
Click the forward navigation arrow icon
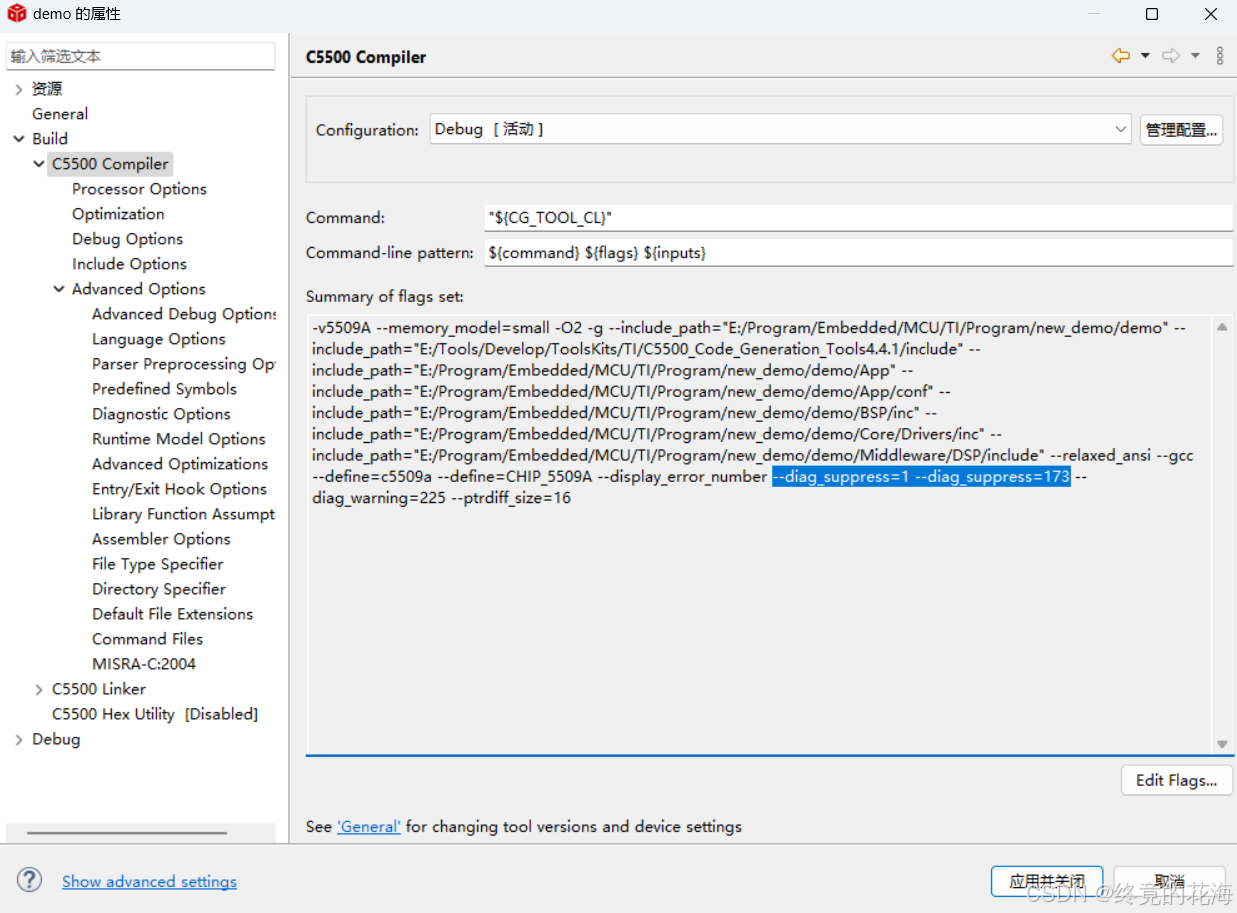tap(1171, 56)
